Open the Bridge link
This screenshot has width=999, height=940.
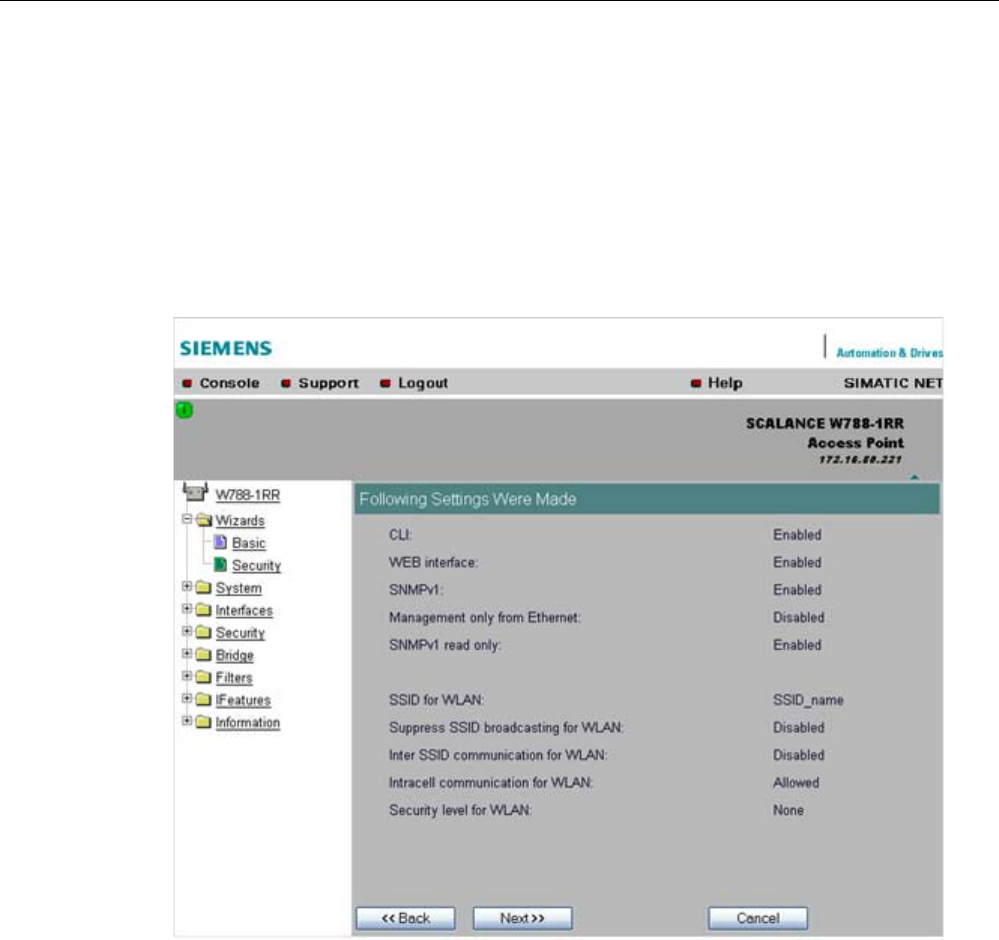(x=234, y=655)
